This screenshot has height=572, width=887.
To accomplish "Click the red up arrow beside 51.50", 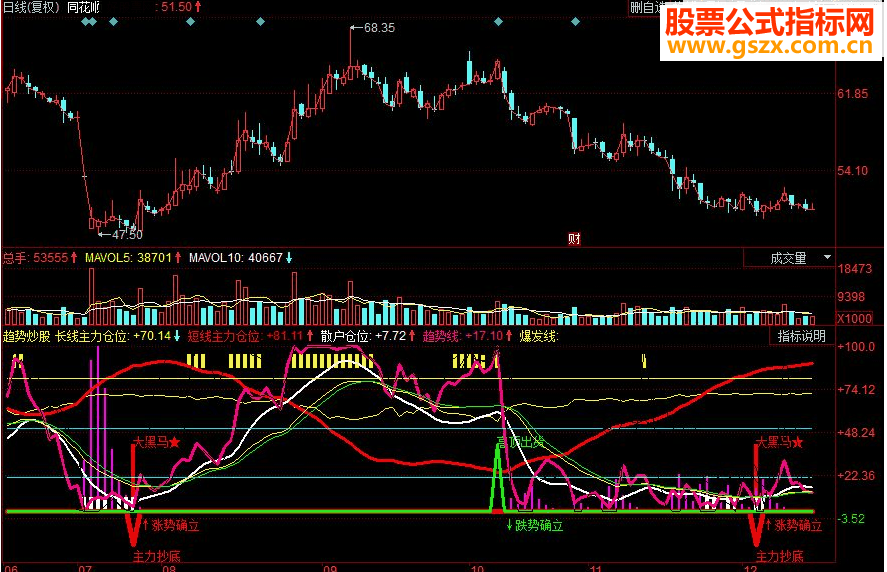I will click(x=198, y=7).
